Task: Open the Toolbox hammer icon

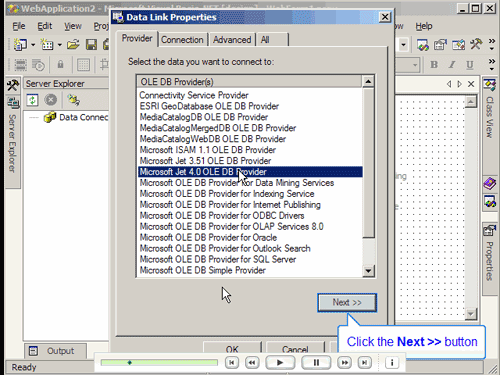Action: click(x=13, y=85)
